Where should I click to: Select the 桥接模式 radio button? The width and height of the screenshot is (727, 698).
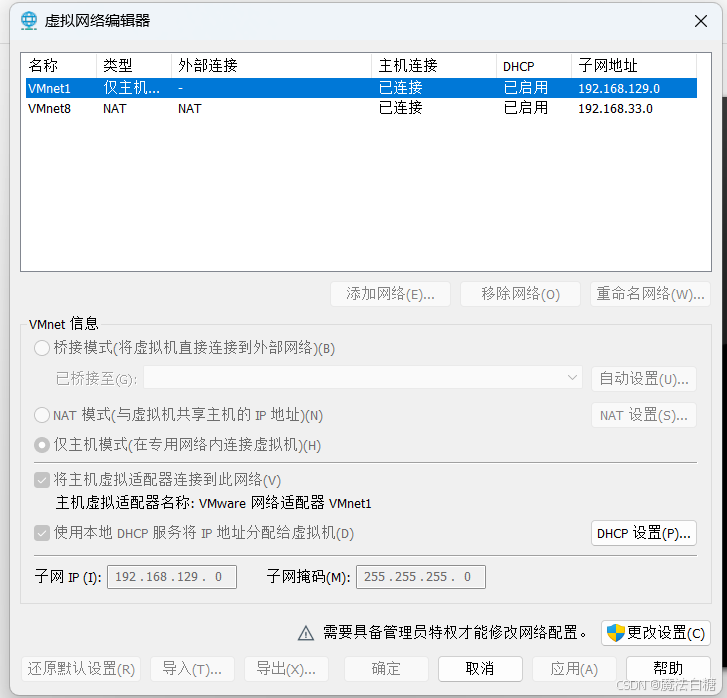42,348
